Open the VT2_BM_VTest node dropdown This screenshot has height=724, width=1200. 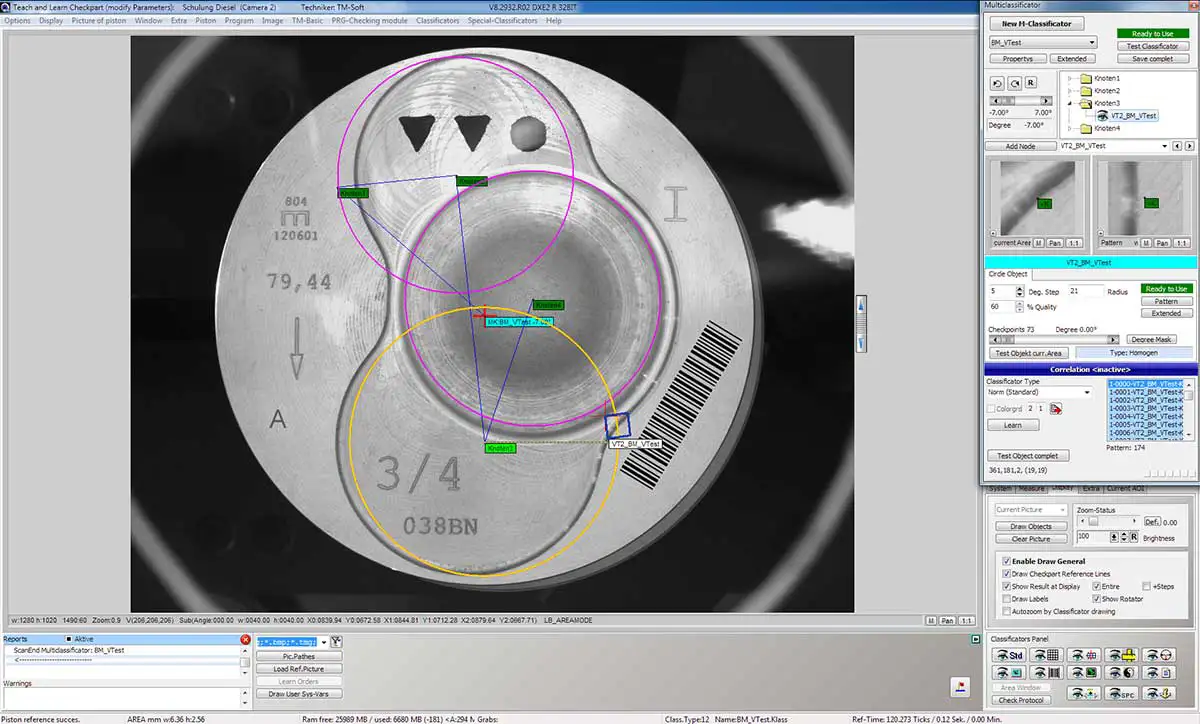[1164, 146]
